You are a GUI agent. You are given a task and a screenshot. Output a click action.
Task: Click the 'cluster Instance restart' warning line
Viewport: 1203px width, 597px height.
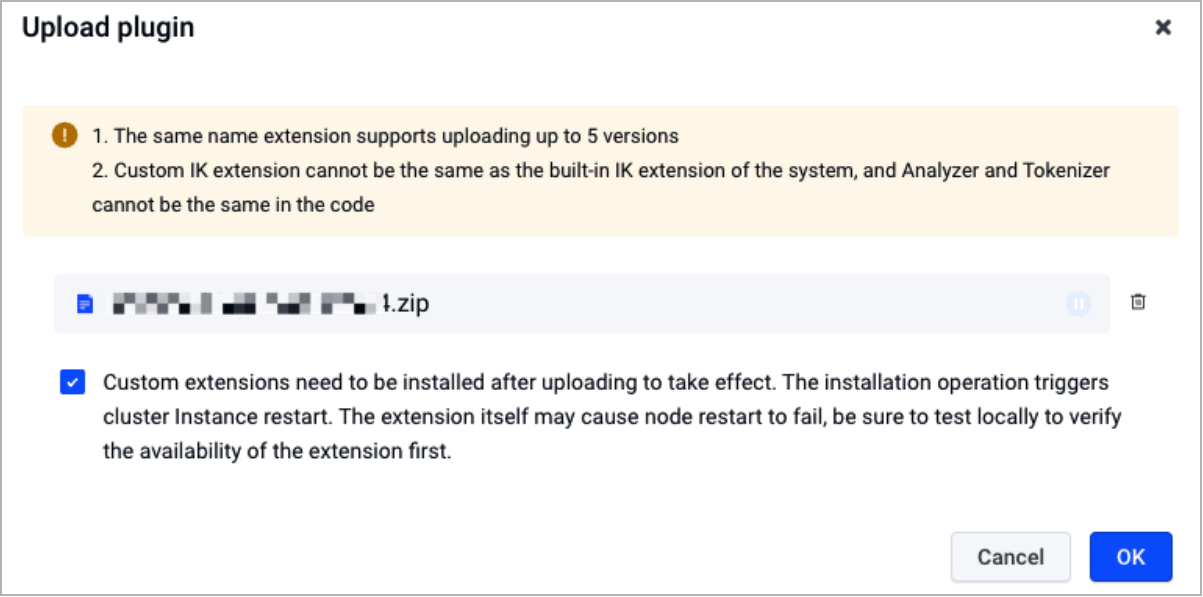pyautogui.click(x=612, y=417)
